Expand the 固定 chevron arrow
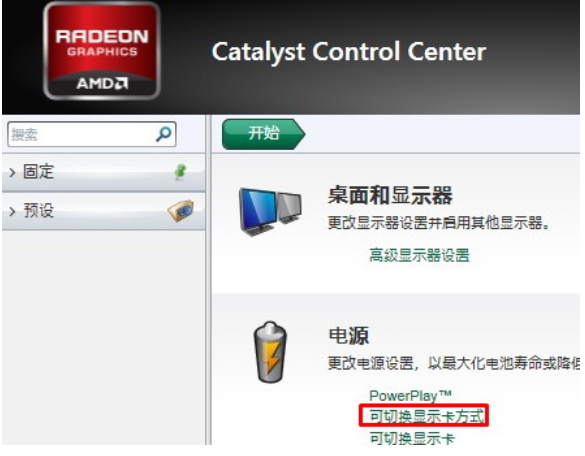Screen dimensions: 585x456 (x=12, y=172)
